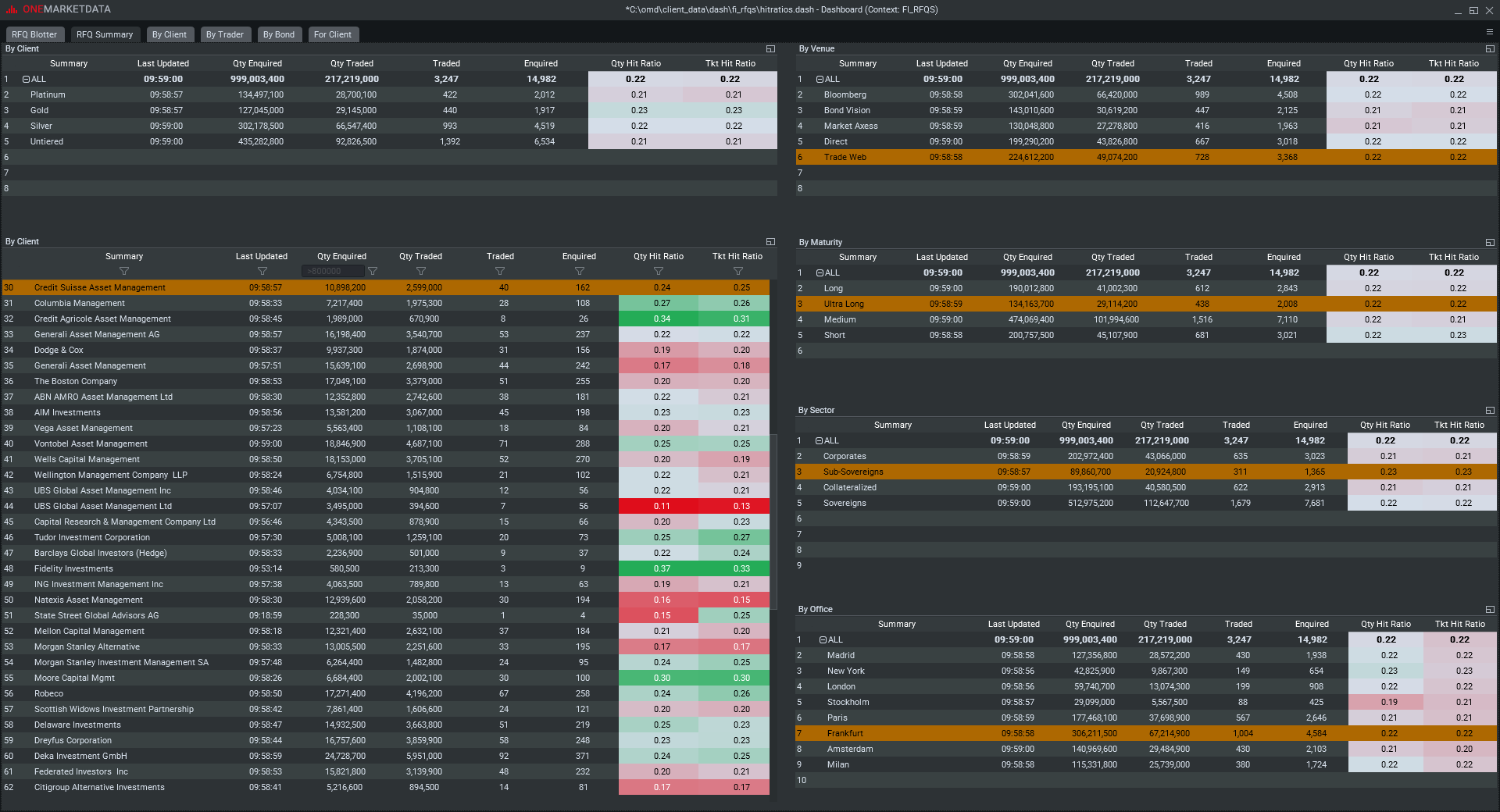Viewport: 1500px width, 812px height.
Task: Open filter funnel under client list Summary column
Action: [x=124, y=271]
